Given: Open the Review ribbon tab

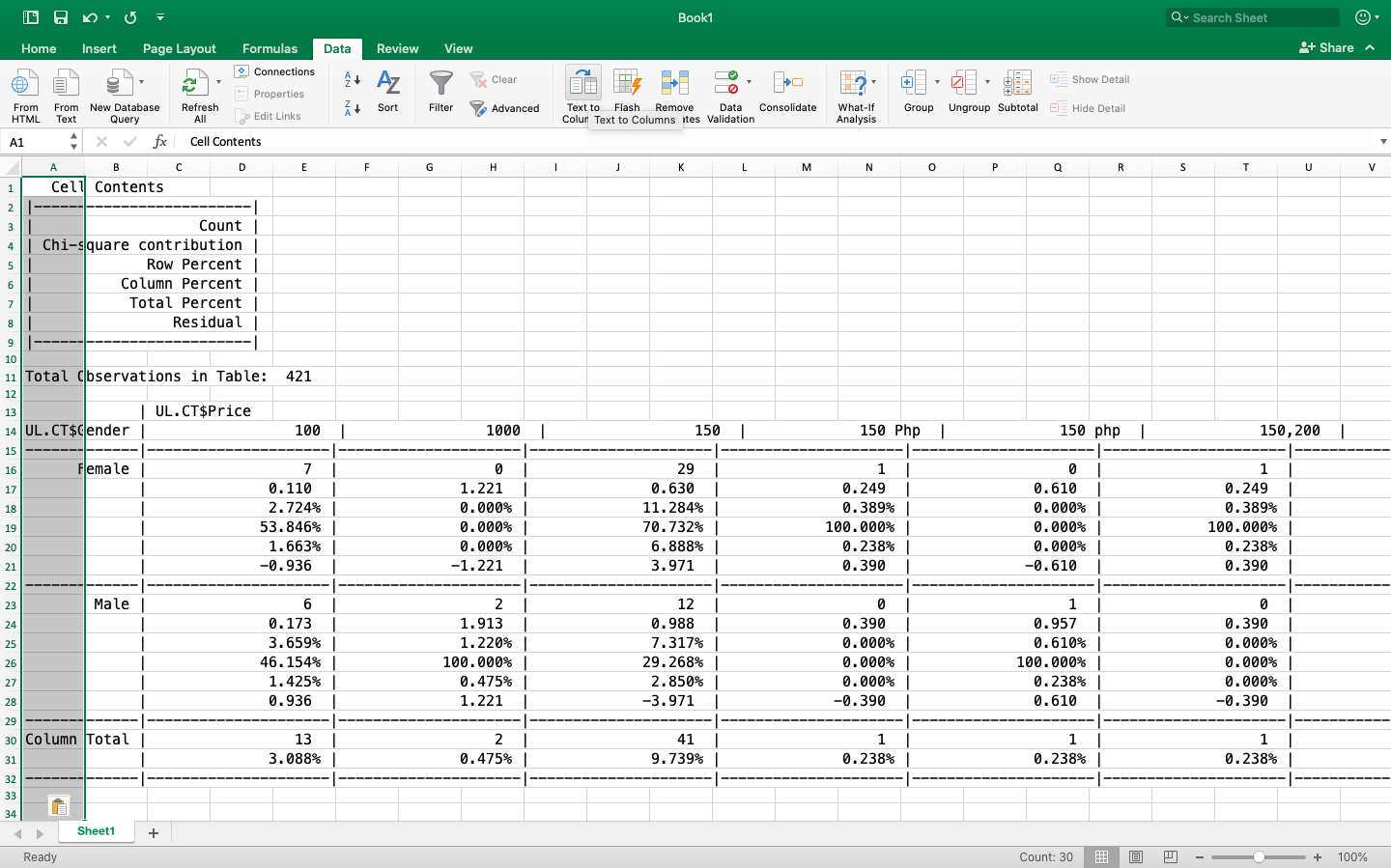Looking at the screenshot, I should (x=397, y=48).
